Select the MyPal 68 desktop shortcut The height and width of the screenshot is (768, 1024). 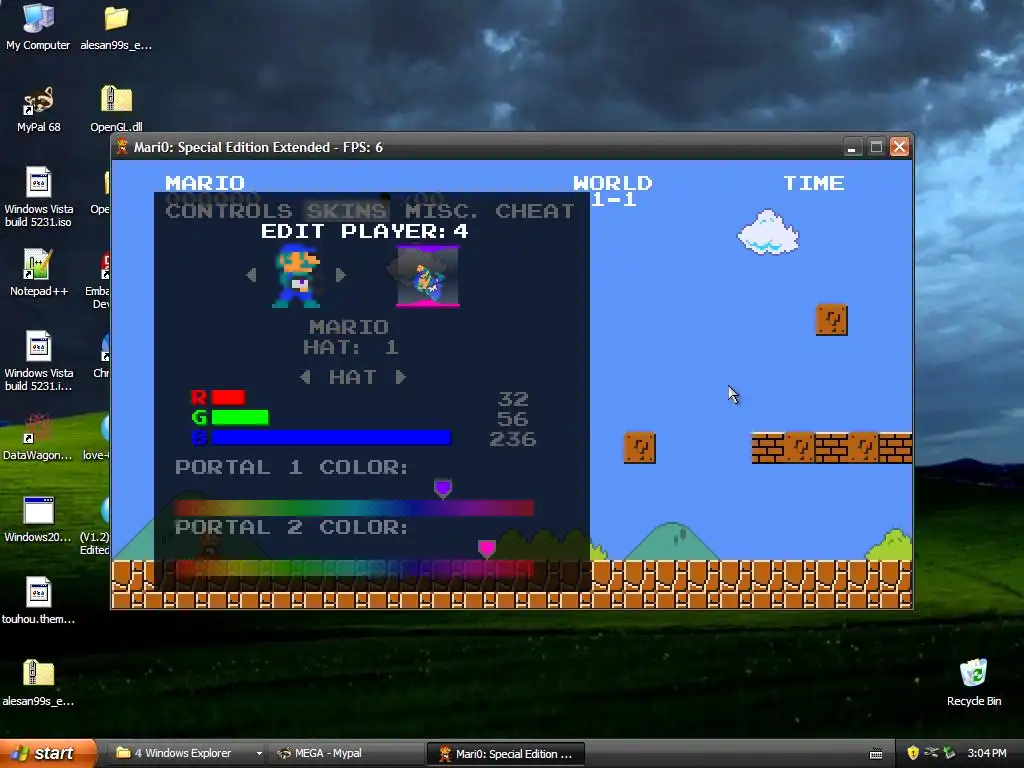pos(39,109)
